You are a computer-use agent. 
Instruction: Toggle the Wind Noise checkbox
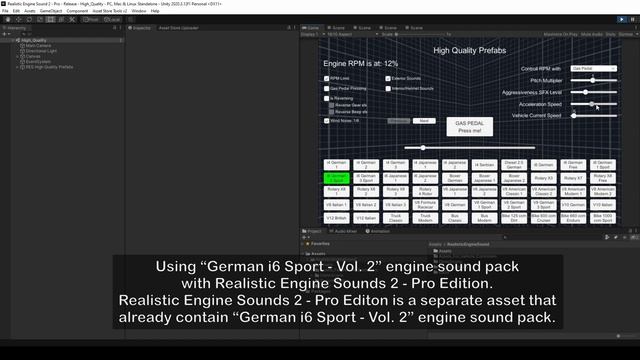tap(327, 121)
